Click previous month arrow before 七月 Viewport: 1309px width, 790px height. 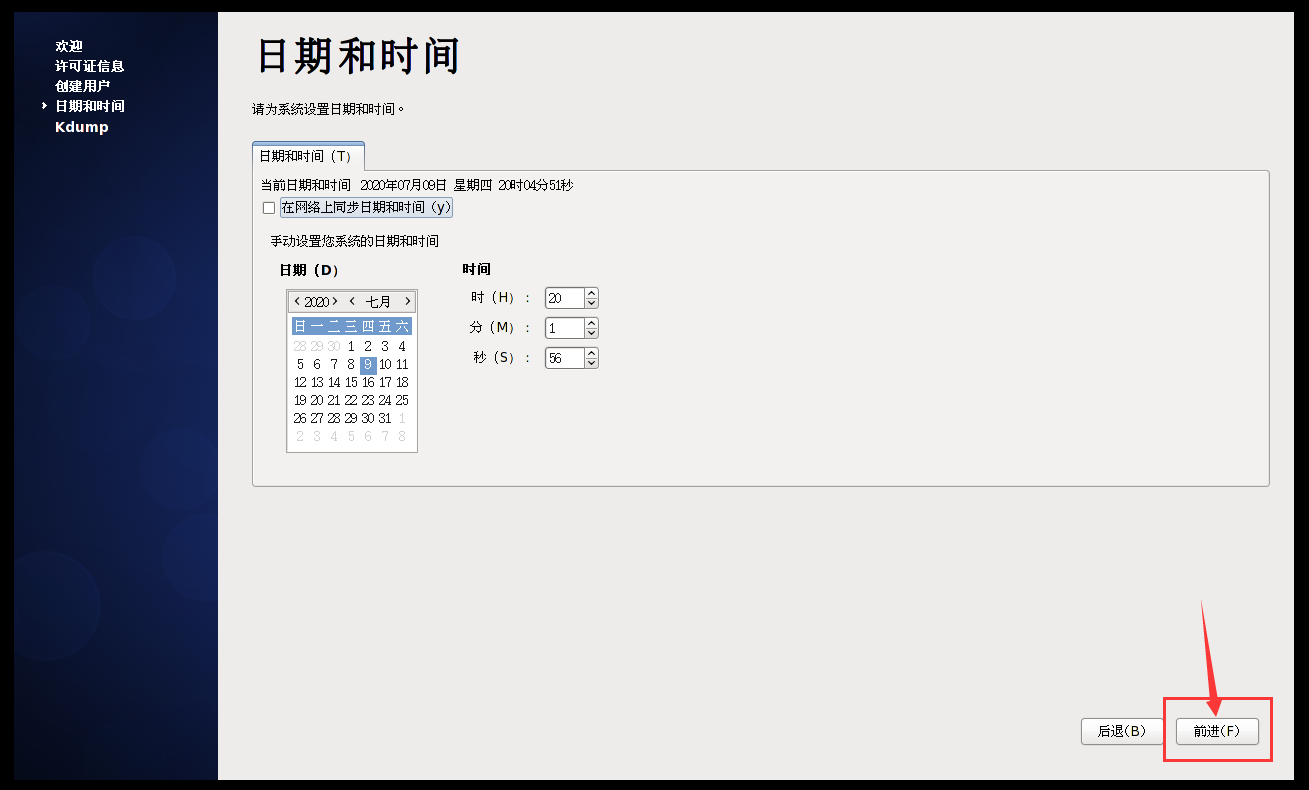pyautogui.click(x=352, y=300)
